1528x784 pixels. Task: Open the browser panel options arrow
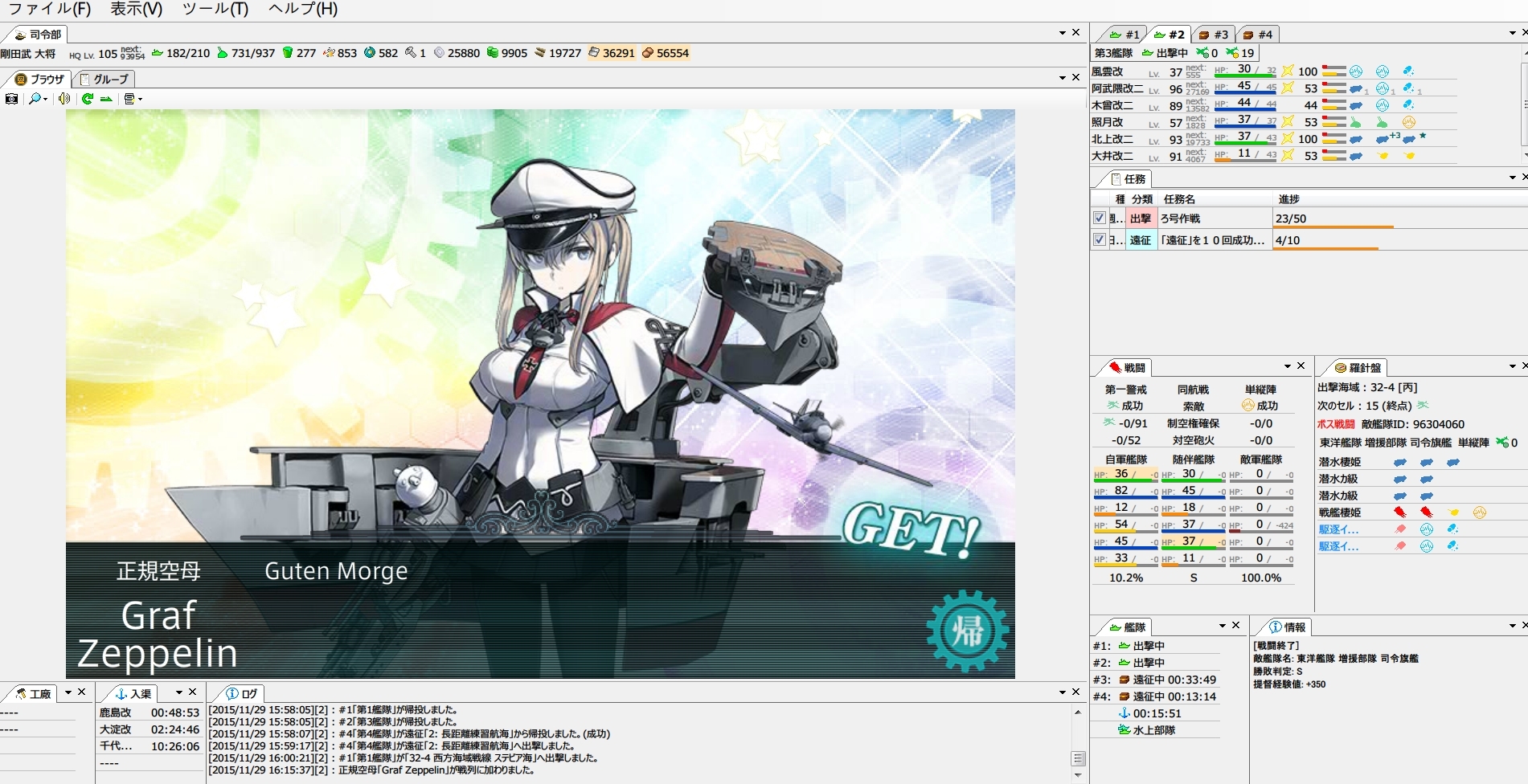1062,77
